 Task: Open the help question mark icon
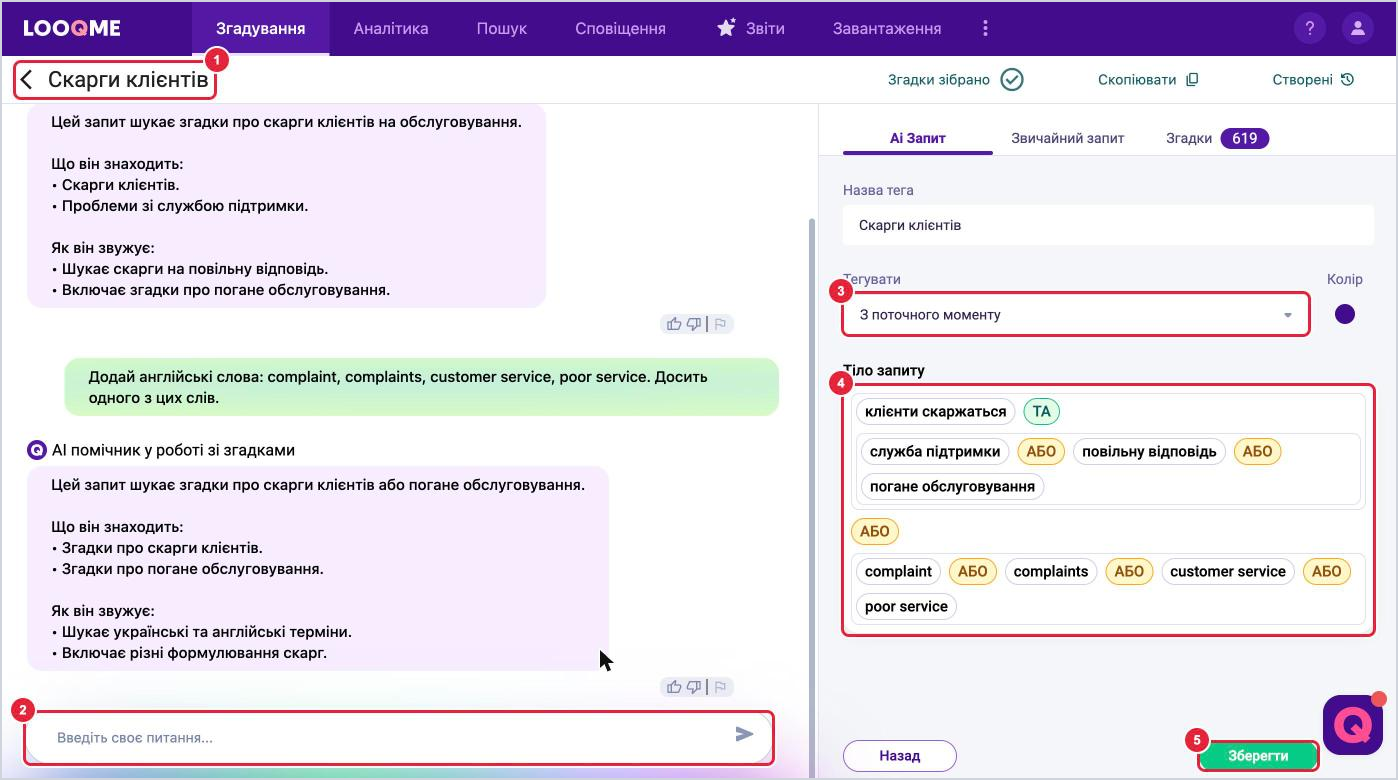tap(1309, 28)
